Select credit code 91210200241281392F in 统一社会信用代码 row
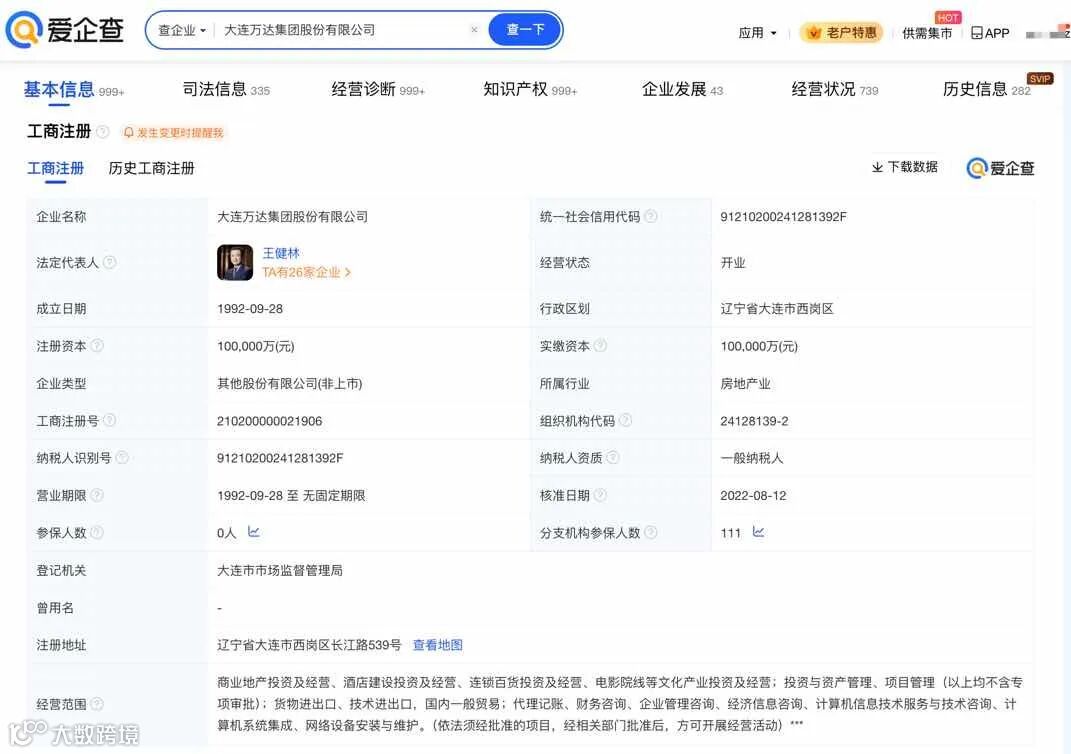This screenshot has height=754, width=1071. click(783, 217)
